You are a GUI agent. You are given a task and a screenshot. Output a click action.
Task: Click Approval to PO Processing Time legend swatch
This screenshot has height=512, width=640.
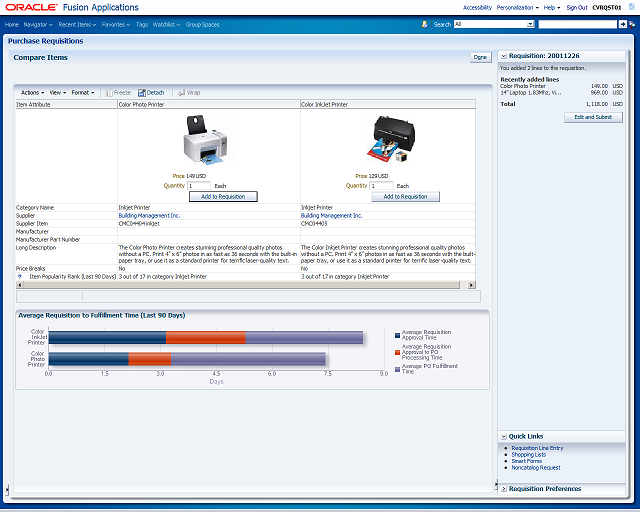tap(397, 352)
